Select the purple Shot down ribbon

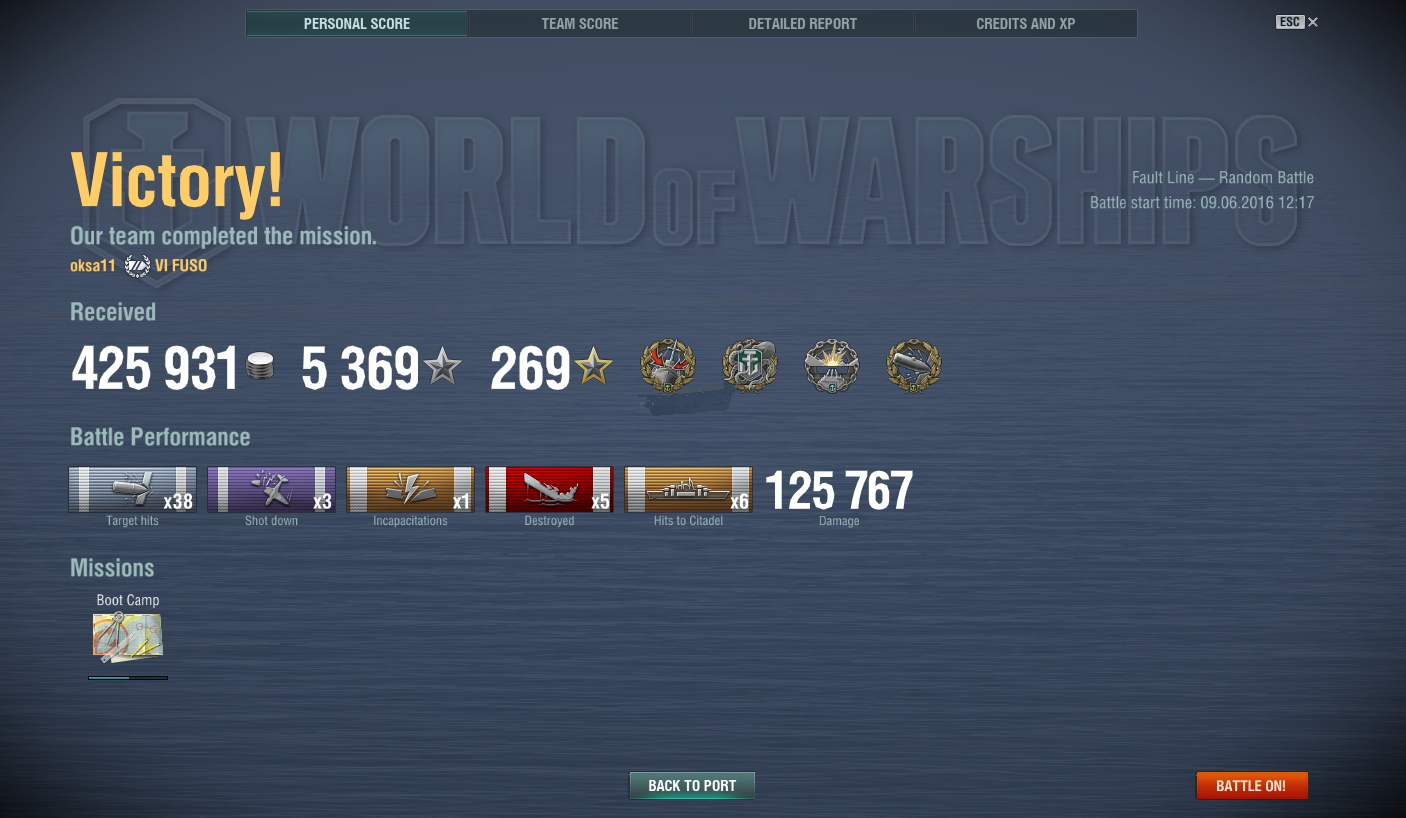[x=271, y=489]
